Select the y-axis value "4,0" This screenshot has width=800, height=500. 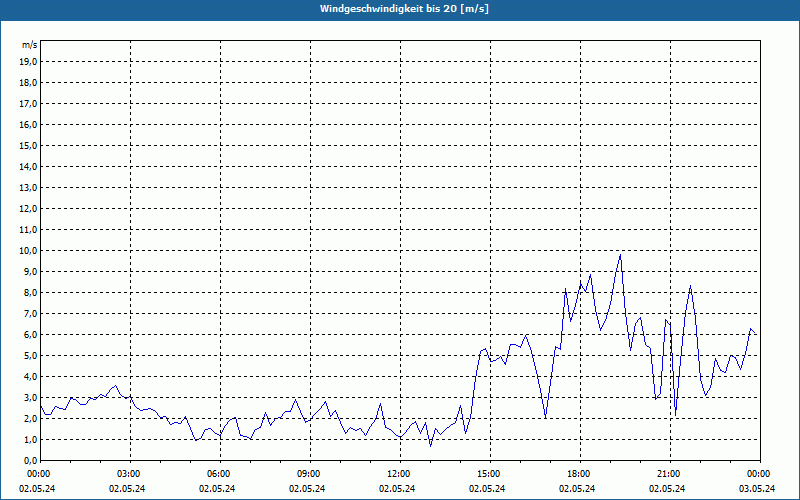pos(30,377)
